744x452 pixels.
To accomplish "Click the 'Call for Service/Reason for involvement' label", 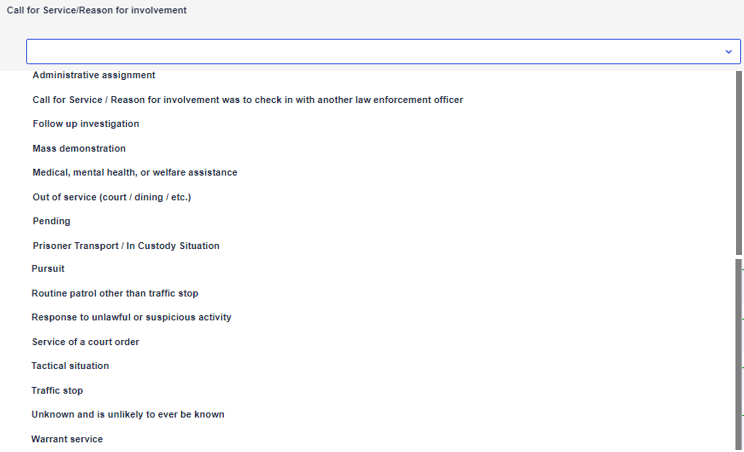I will [x=96, y=10].
